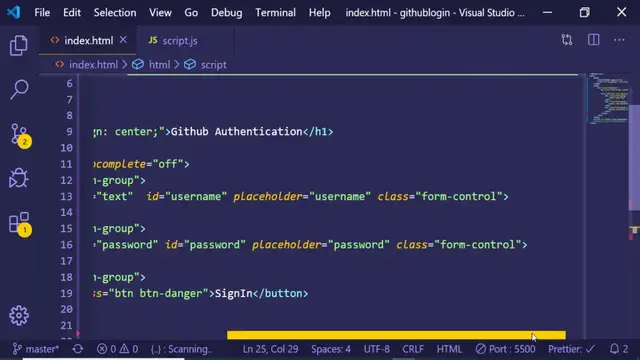Open the Selection menu

coord(115,13)
